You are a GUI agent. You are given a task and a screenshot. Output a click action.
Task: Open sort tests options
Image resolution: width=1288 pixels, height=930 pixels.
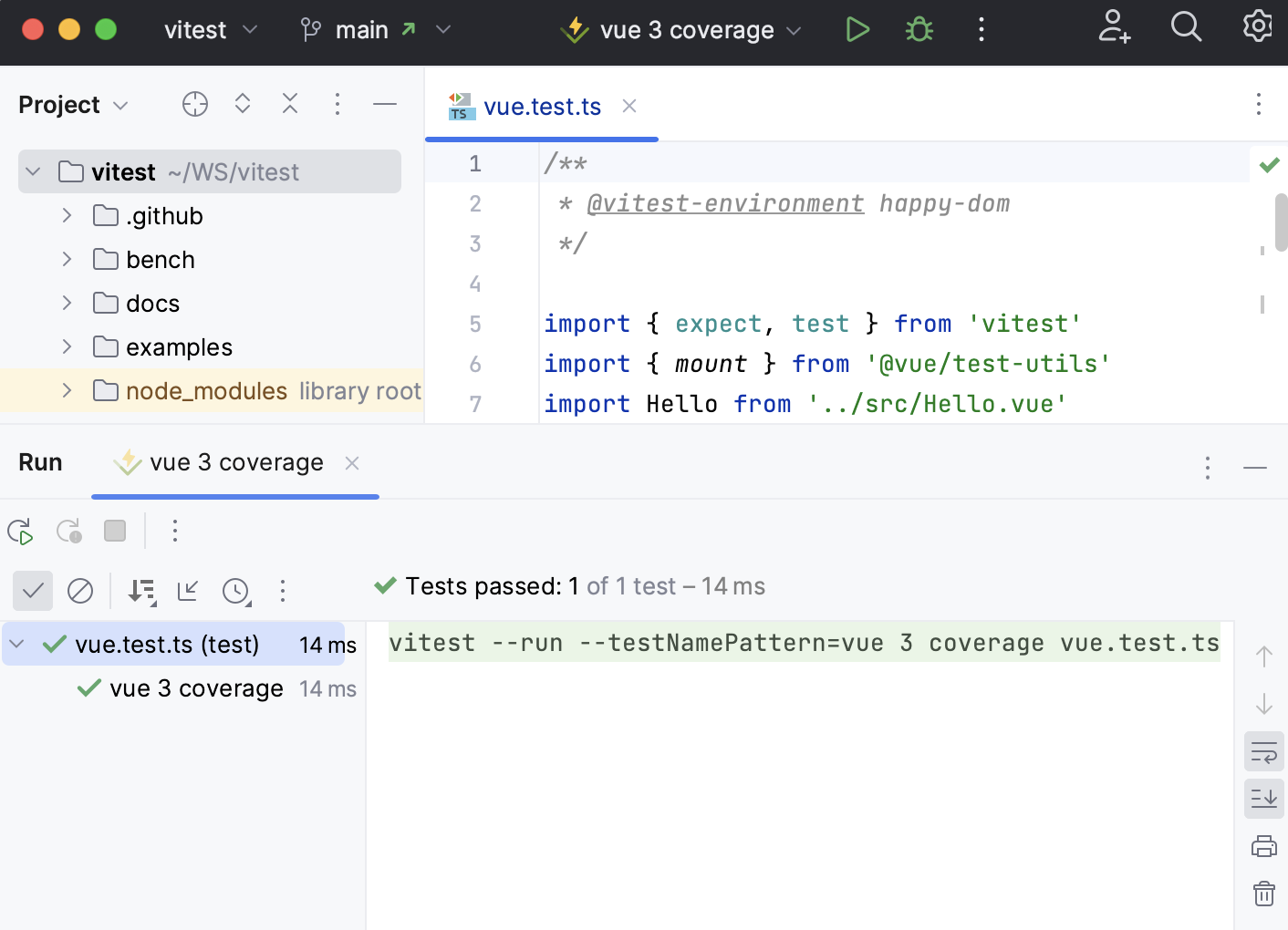pos(142,591)
